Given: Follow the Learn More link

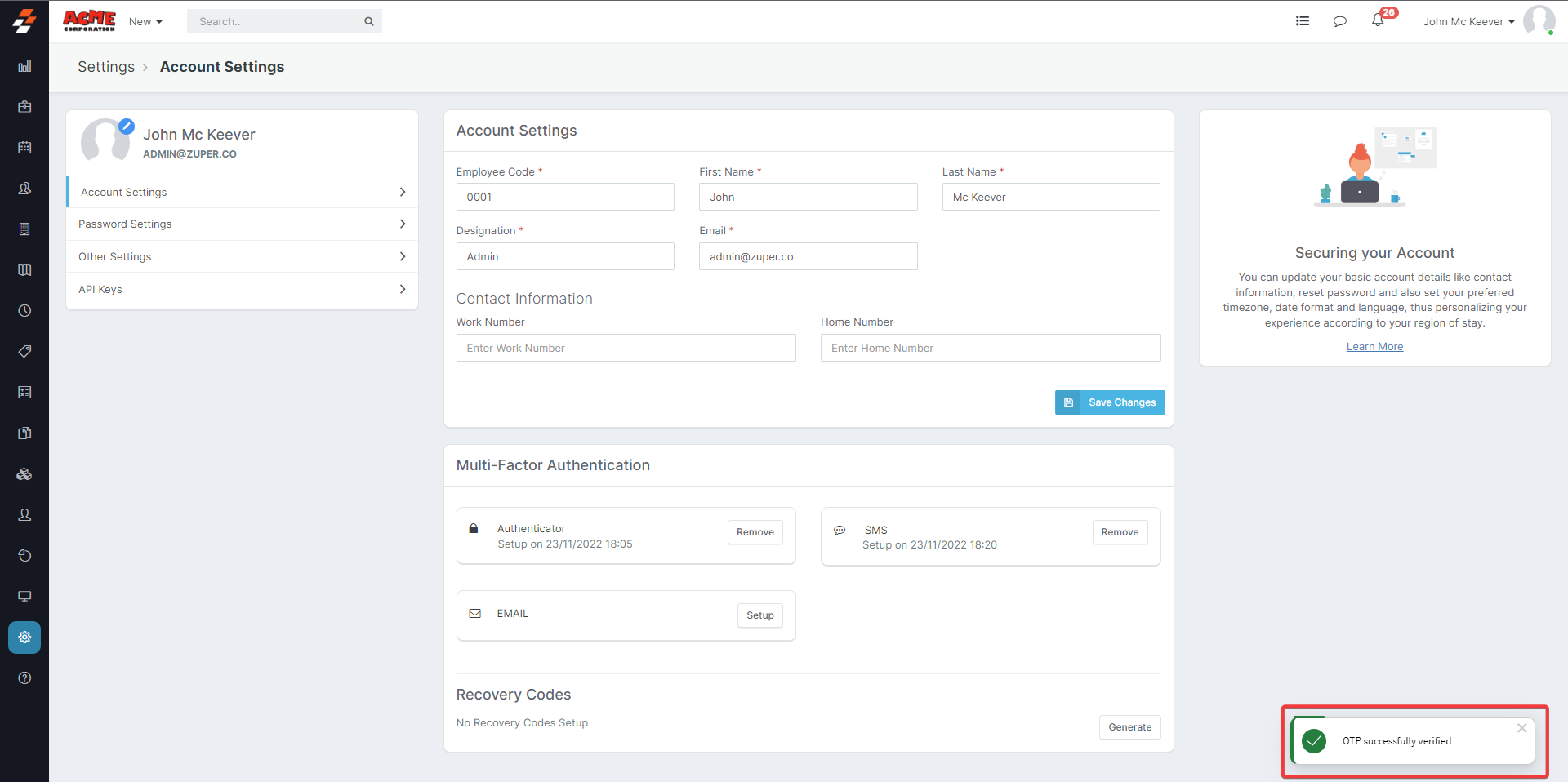Looking at the screenshot, I should 1374,347.
